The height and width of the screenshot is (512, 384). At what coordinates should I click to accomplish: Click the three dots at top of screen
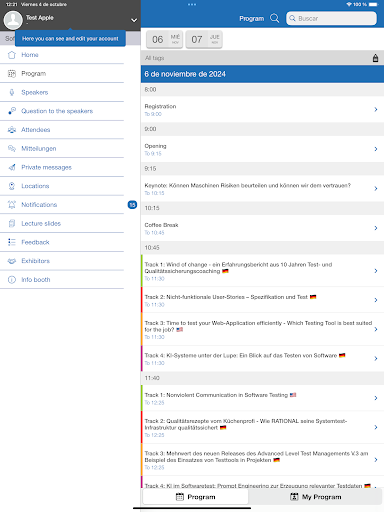point(192,4)
